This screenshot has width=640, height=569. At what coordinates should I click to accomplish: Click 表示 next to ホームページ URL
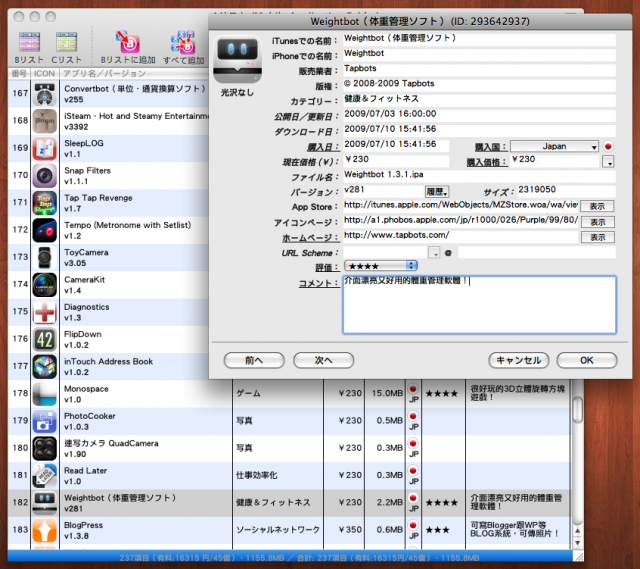coord(598,237)
